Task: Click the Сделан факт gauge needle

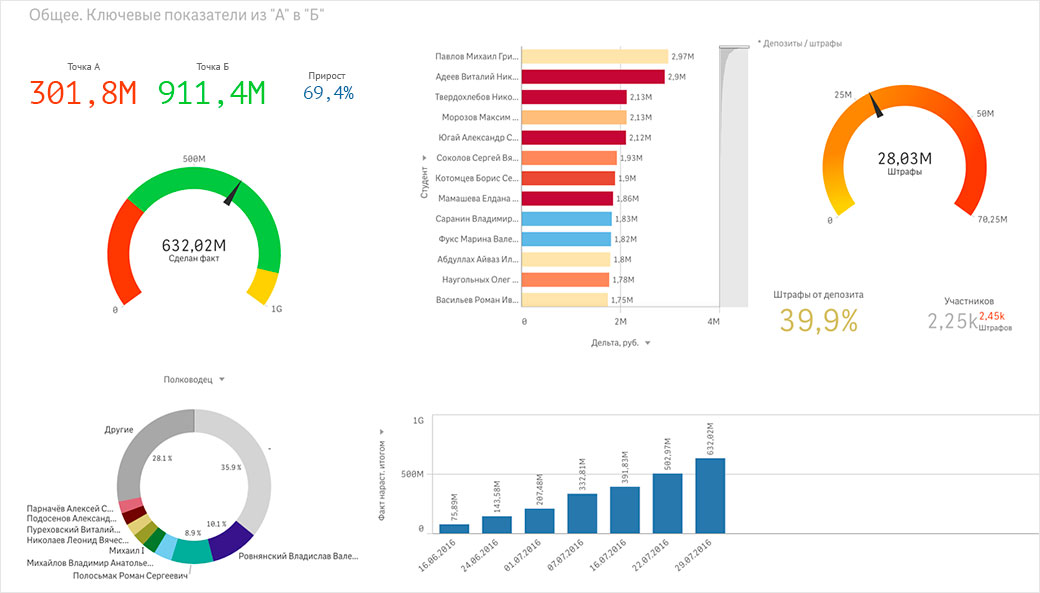Action: tap(233, 193)
